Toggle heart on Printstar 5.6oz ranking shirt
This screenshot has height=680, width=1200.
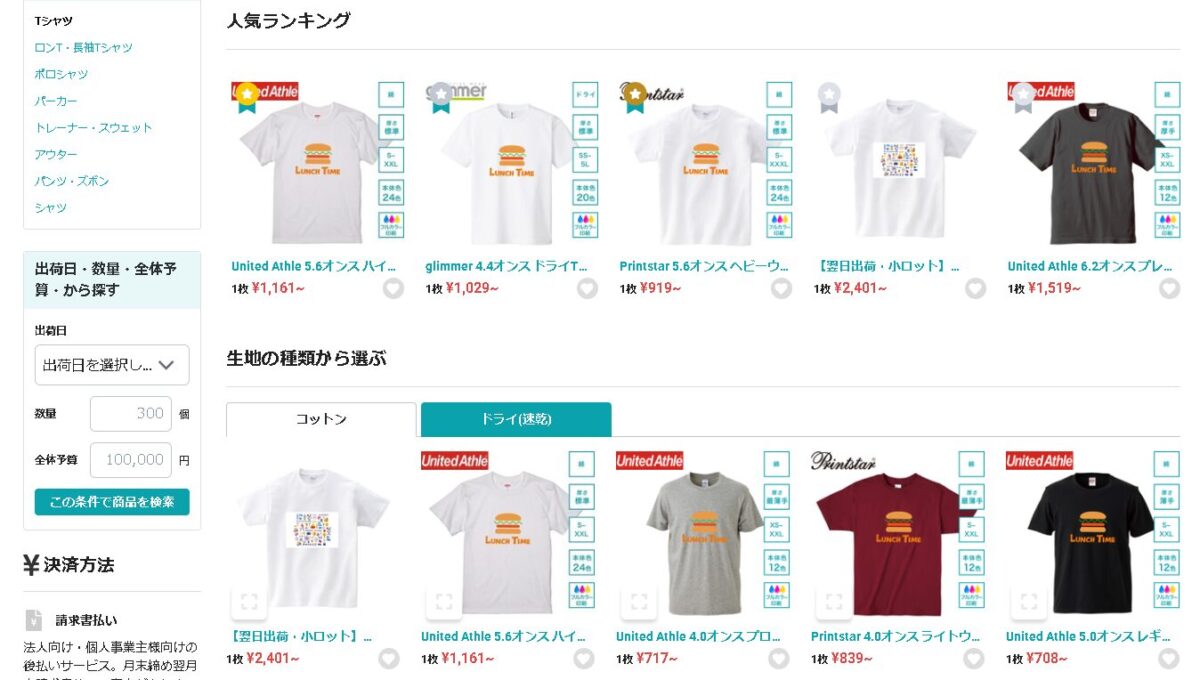pyautogui.click(x=781, y=288)
